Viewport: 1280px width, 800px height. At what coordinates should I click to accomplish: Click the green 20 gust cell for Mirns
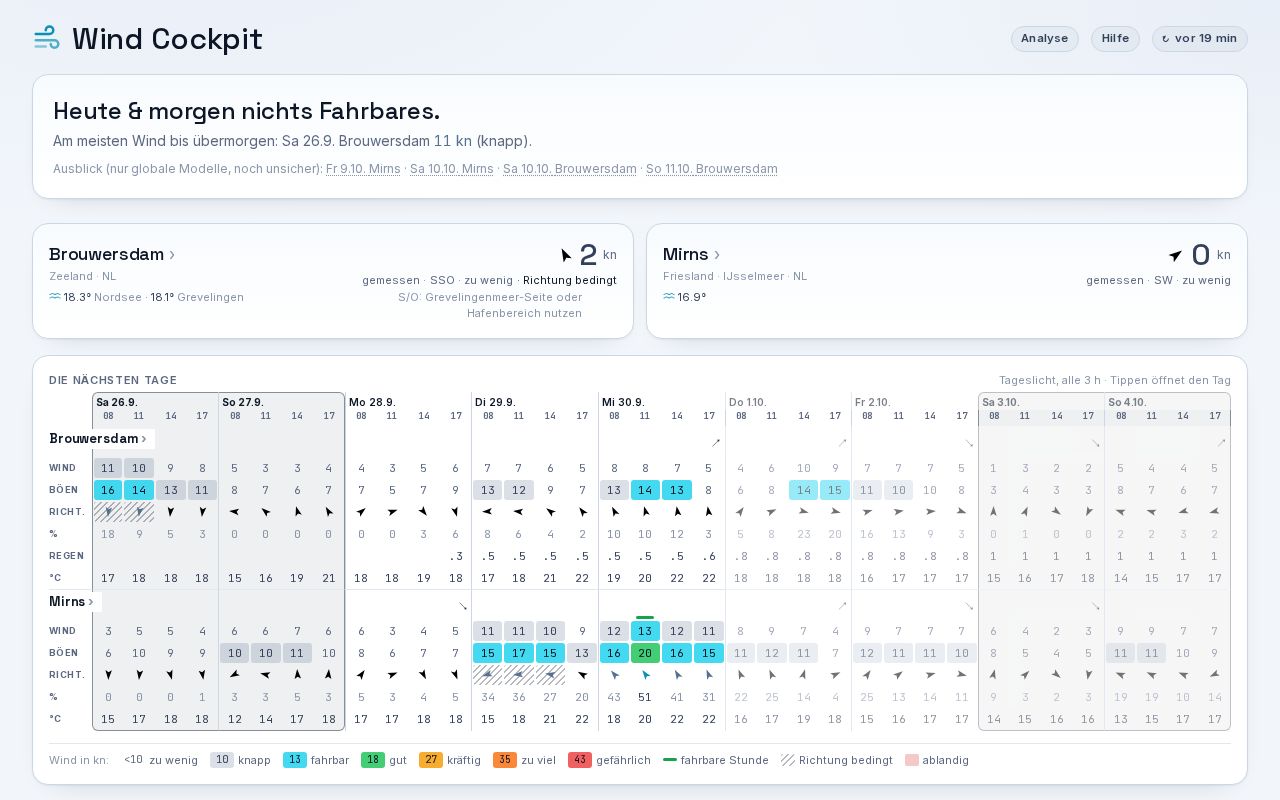click(x=645, y=653)
